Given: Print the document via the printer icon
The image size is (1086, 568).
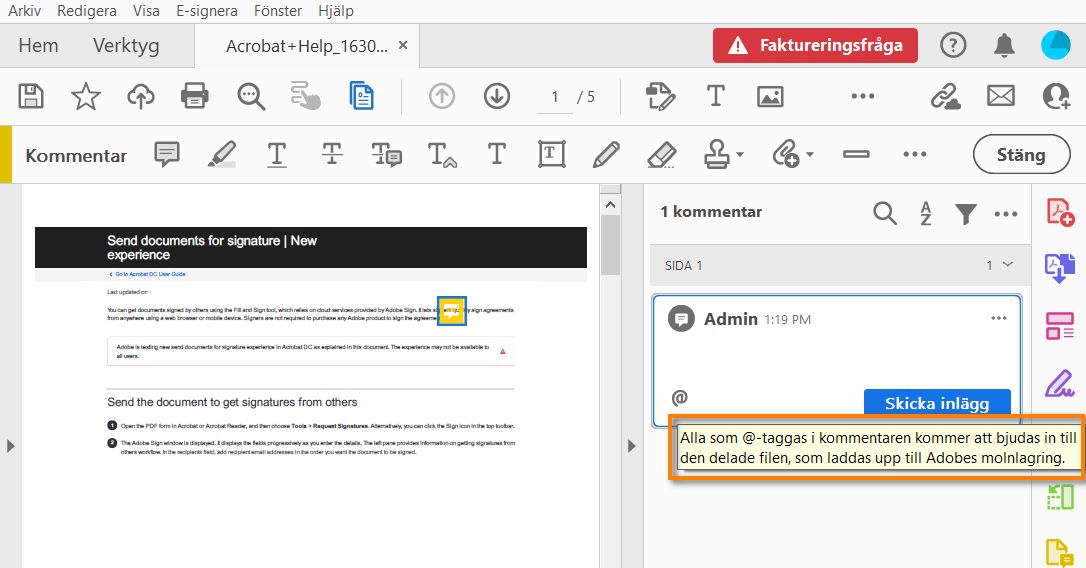Looking at the screenshot, I should click(x=195, y=96).
